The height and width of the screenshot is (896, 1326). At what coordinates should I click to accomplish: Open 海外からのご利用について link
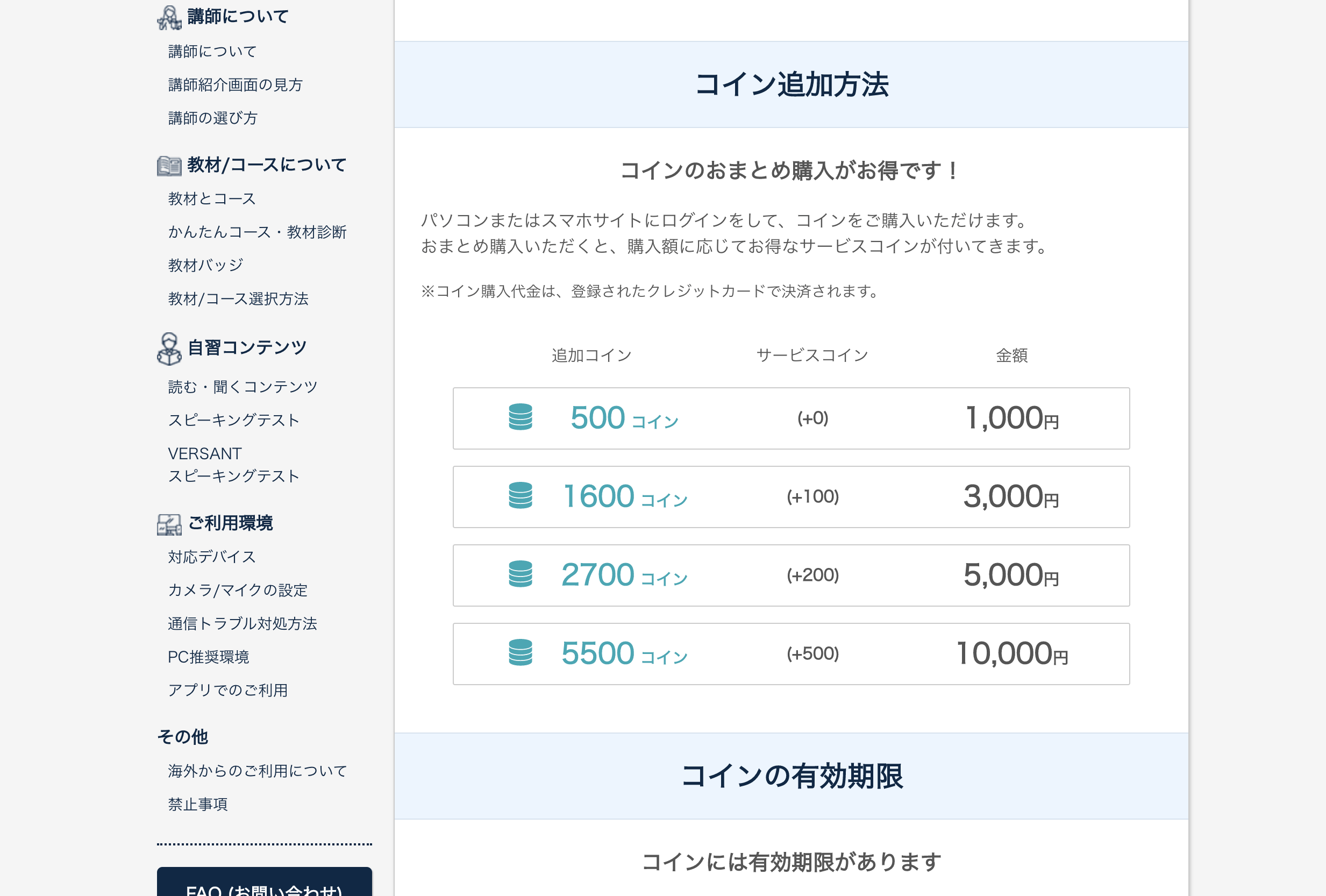[x=258, y=771]
